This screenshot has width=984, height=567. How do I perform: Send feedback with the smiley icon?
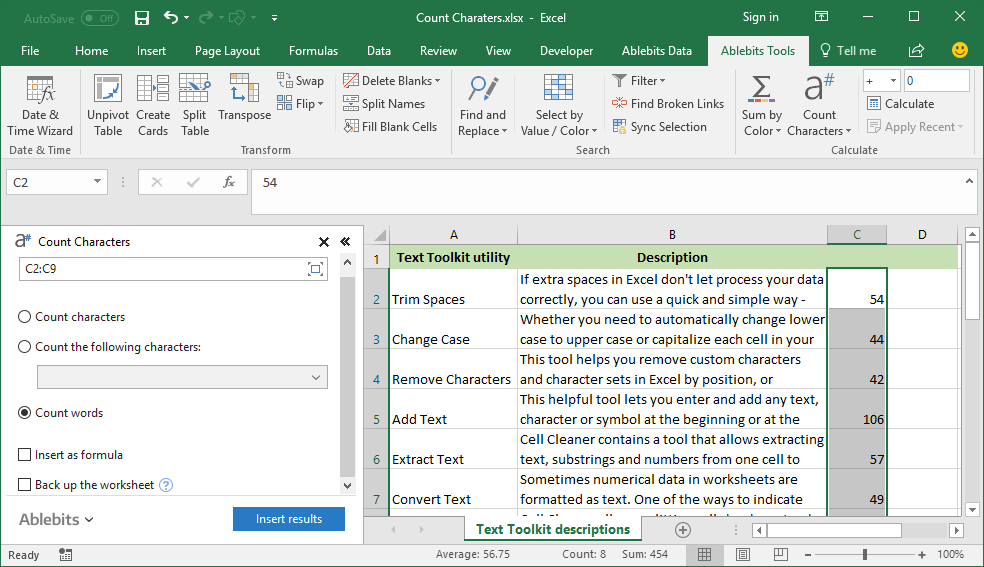(x=960, y=50)
